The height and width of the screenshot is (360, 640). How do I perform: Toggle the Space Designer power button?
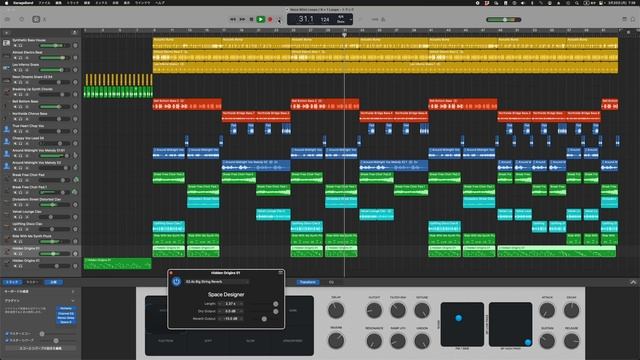pyautogui.click(x=176, y=282)
